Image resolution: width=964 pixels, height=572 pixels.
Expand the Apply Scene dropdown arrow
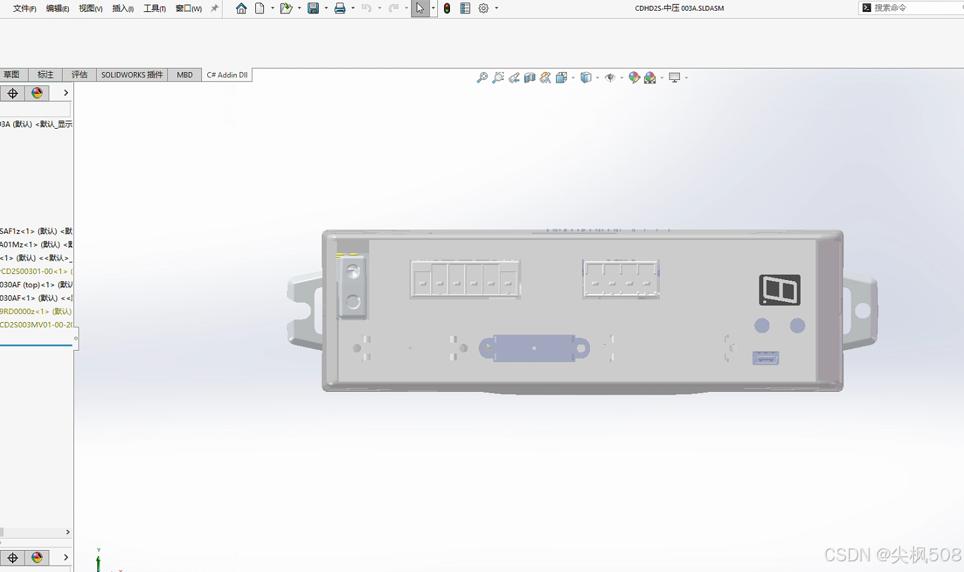point(662,77)
